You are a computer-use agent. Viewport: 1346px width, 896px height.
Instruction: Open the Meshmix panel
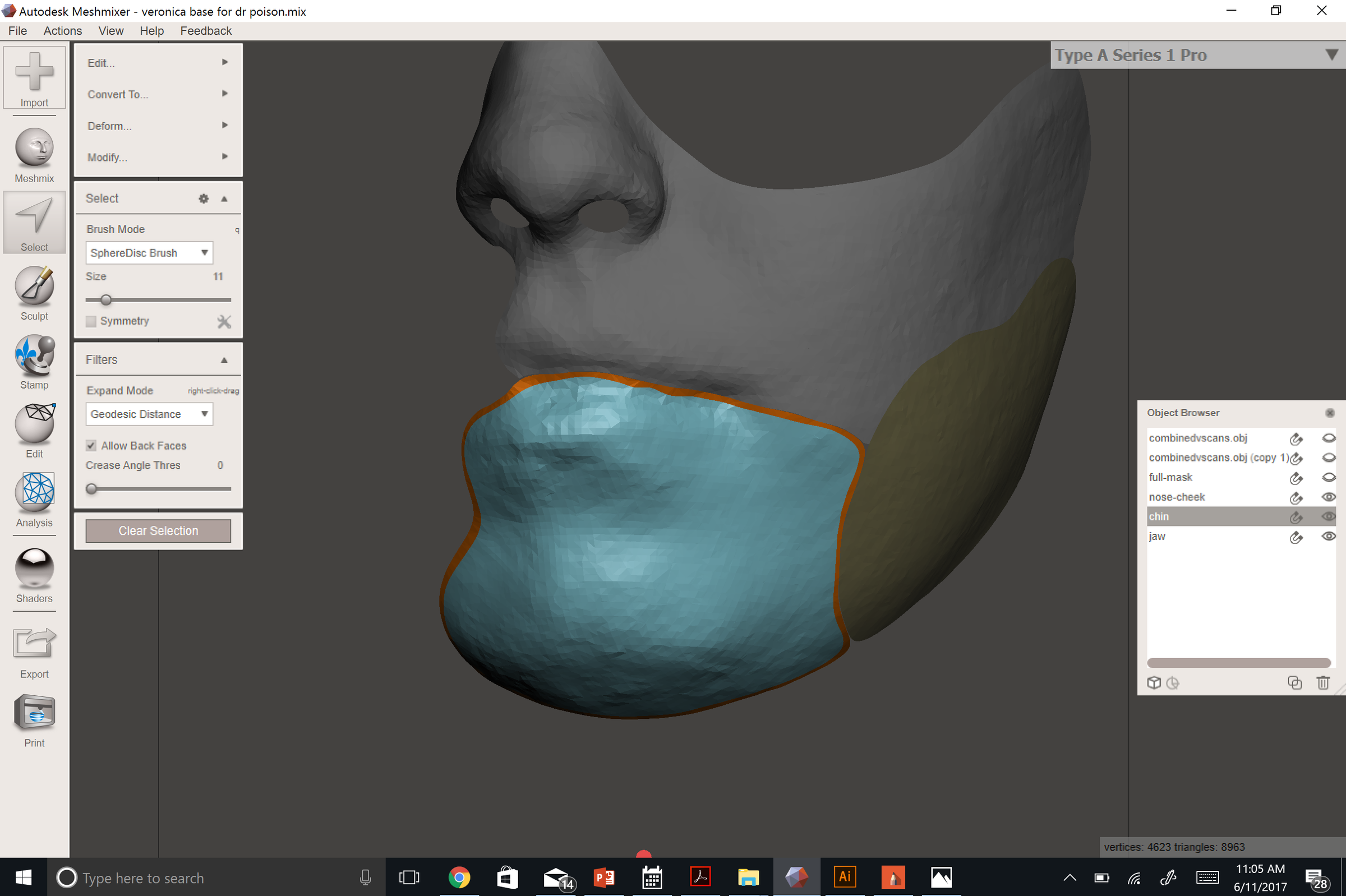coord(34,153)
